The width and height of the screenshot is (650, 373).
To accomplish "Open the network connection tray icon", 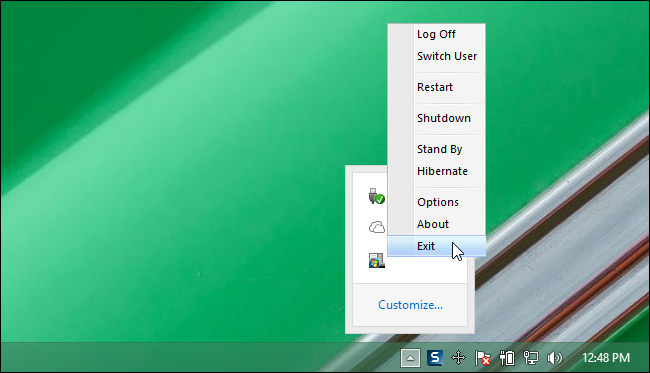I will (531, 358).
